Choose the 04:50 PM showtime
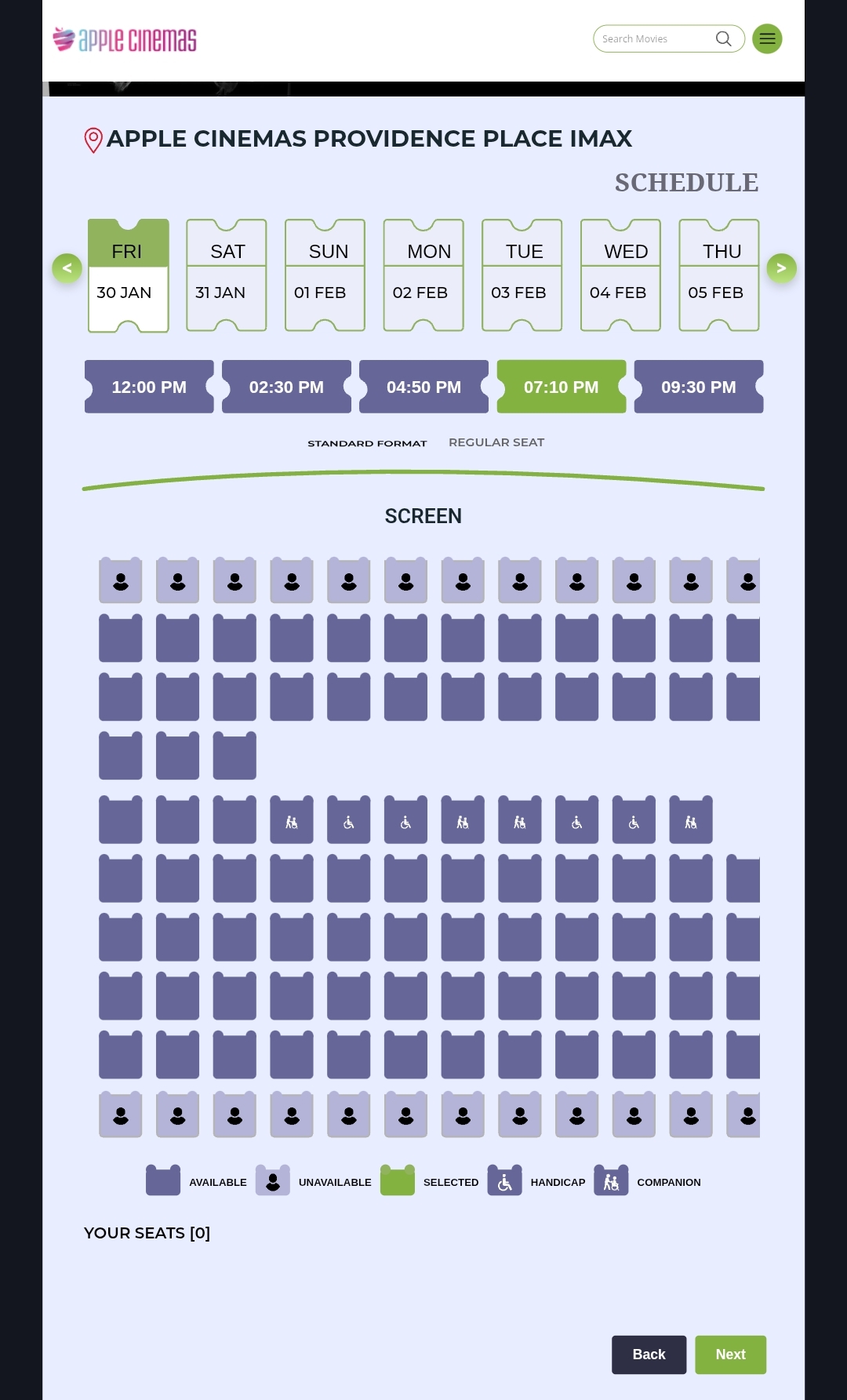This screenshot has height=1400, width=847. click(x=423, y=387)
